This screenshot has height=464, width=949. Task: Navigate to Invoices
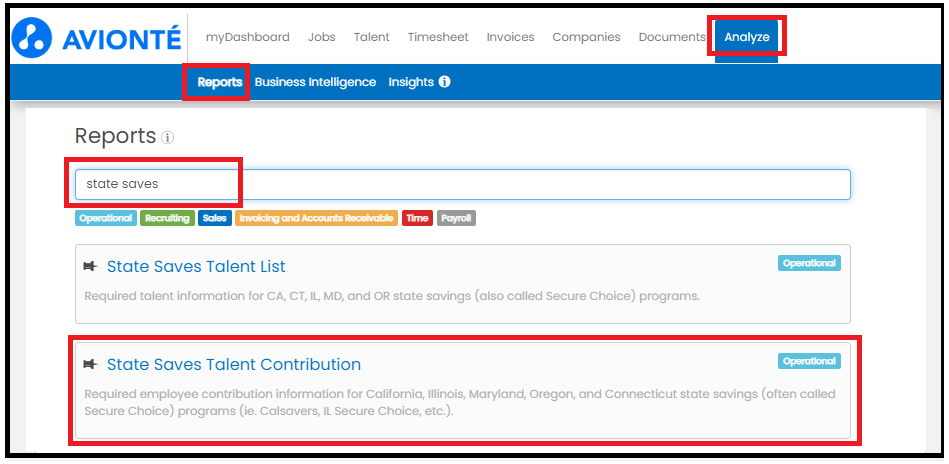point(510,37)
